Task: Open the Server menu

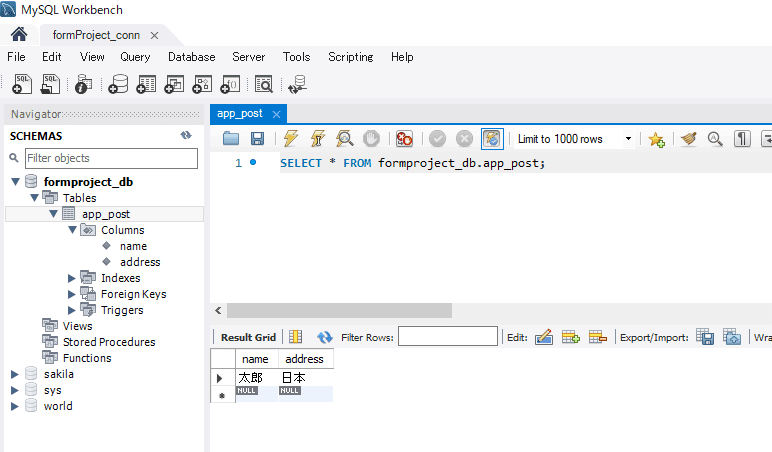Action: point(249,57)
